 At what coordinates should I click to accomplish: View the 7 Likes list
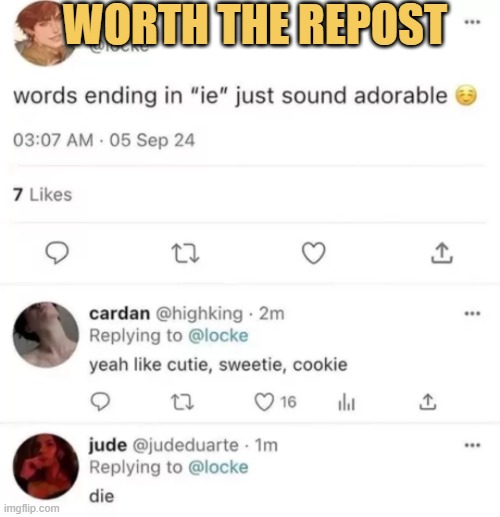[42, 195]
